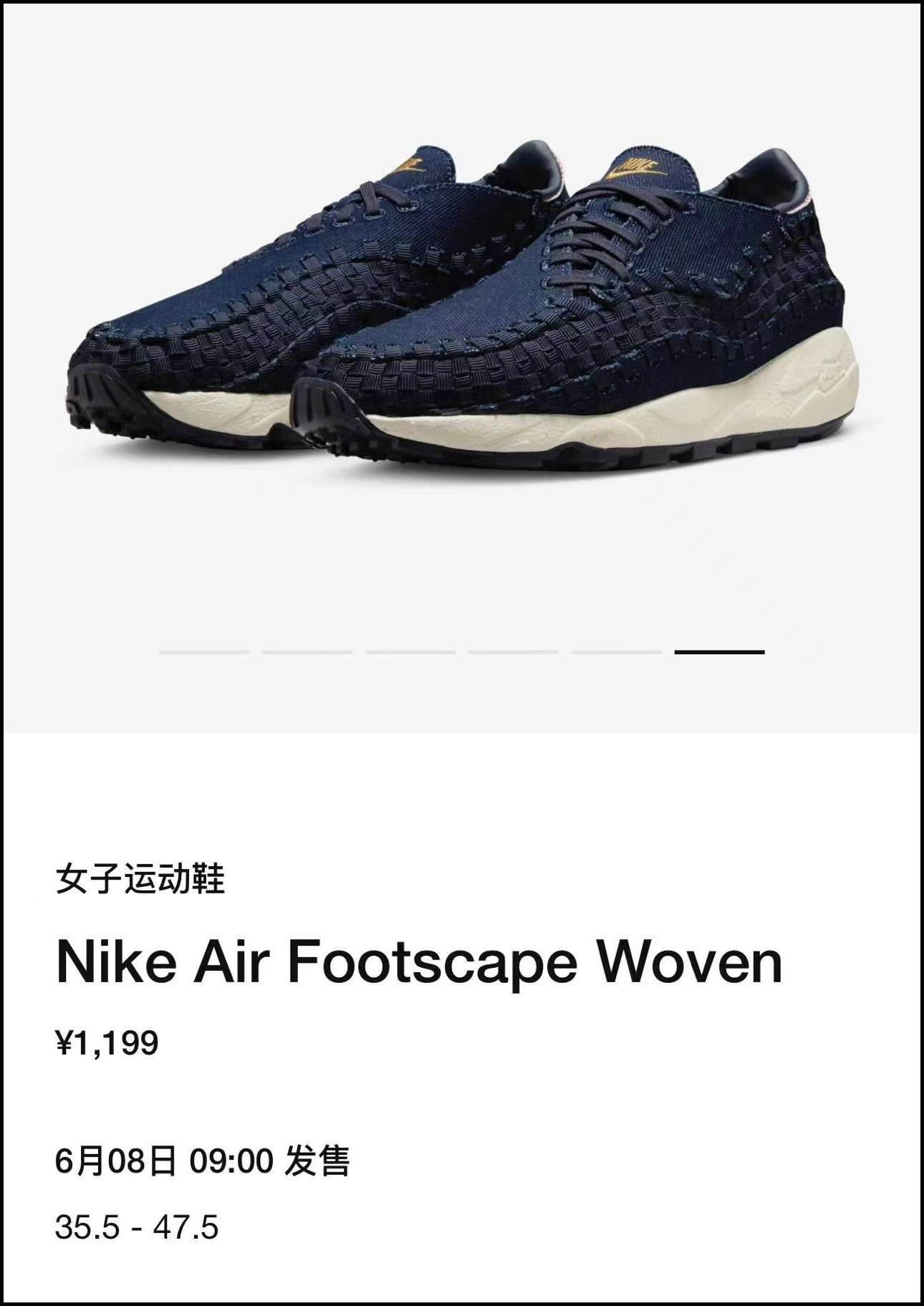Select the 女子运动鞋 category label
This screenshot has height=1306, width=924.
140,879
